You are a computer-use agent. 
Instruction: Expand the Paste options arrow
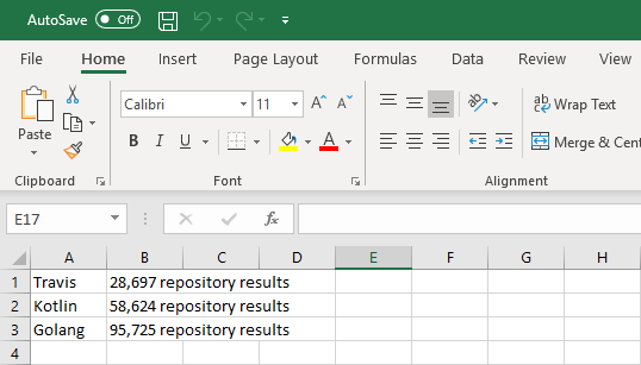pyautogui.click(x=34, y=153)
